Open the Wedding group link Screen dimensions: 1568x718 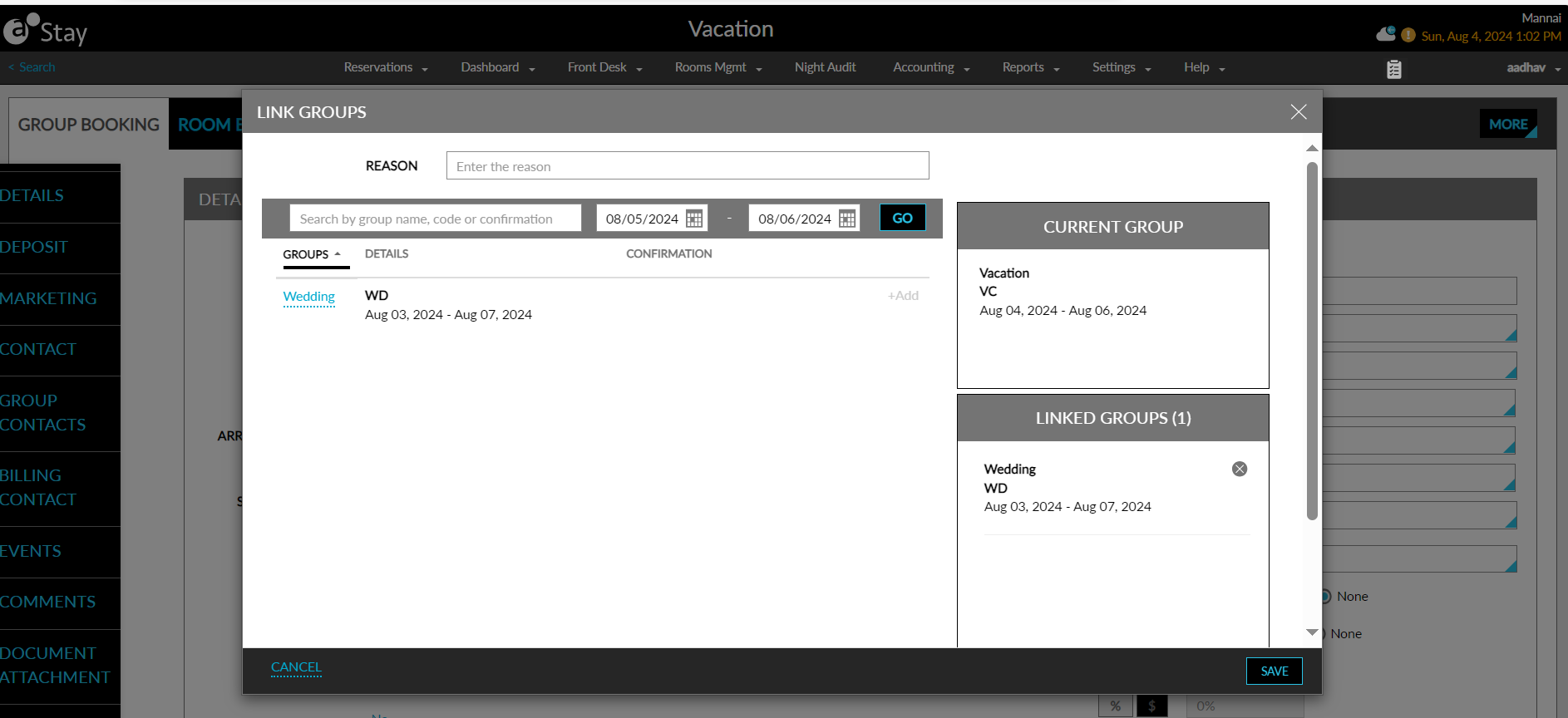(x=308, y=297)
